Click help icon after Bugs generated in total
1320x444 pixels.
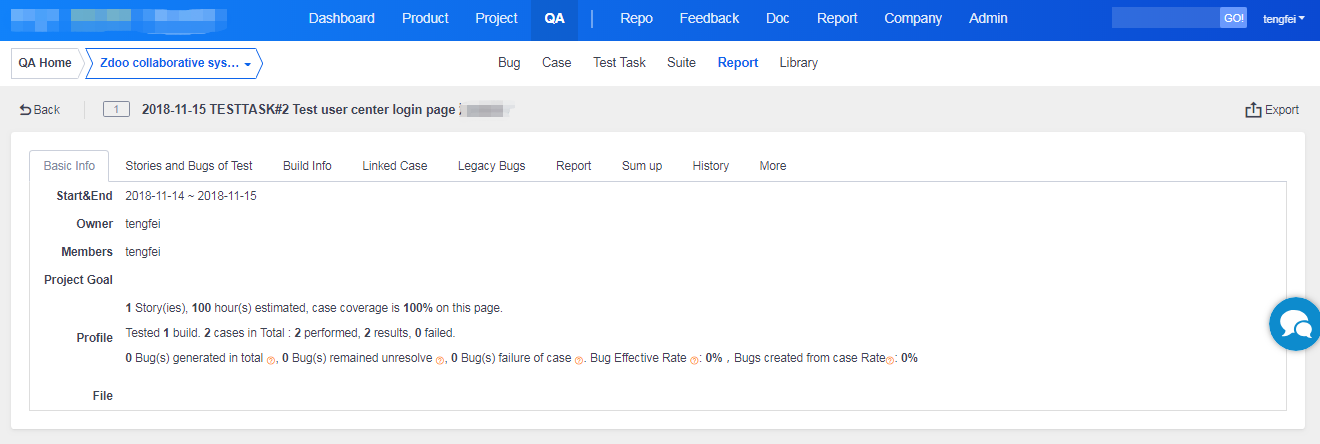click(x=271, y=360)
